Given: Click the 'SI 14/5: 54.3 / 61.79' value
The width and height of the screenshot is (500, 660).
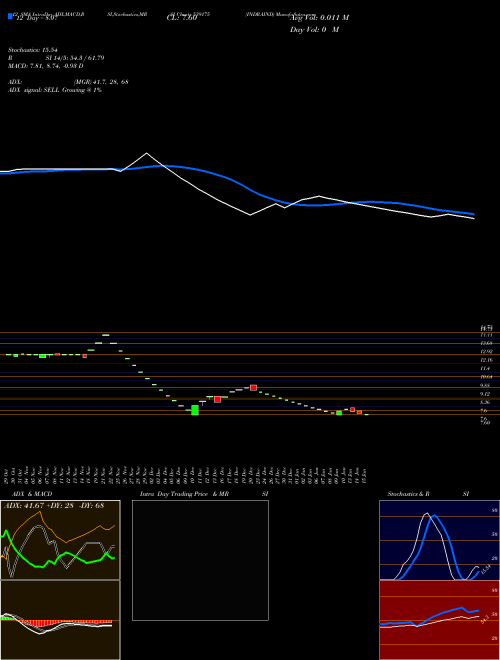Looking at the screenshot, I should pos(75,58).
